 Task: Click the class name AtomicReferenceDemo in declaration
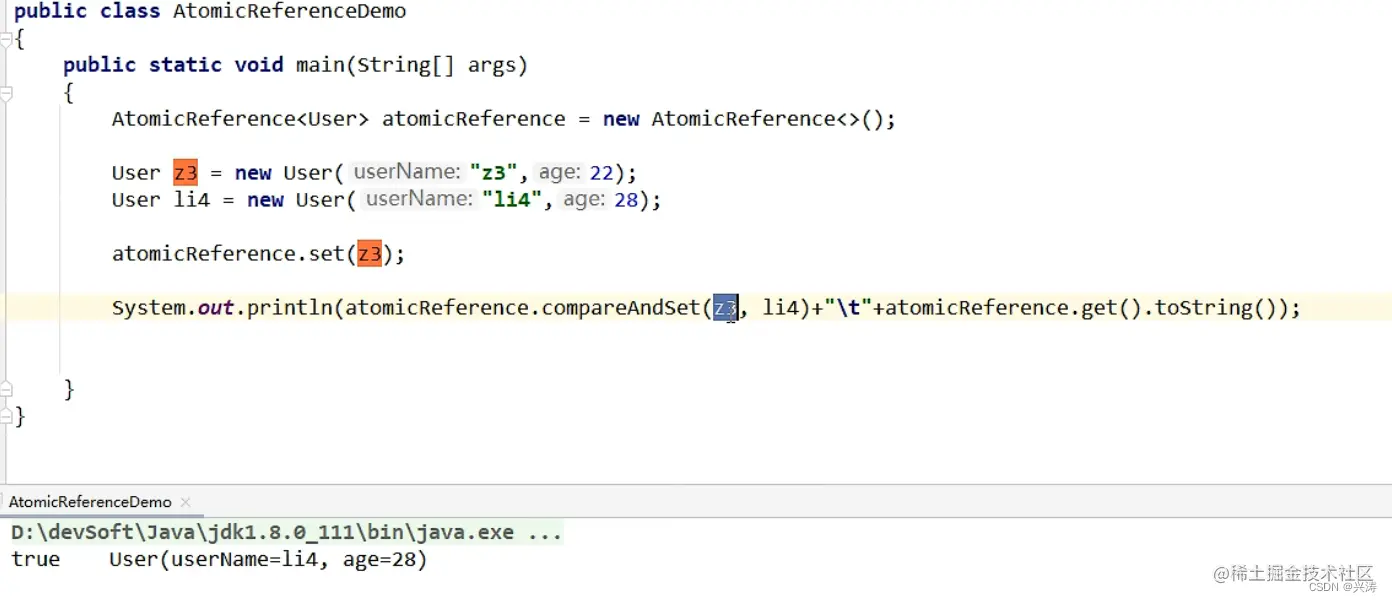point(290,12)
